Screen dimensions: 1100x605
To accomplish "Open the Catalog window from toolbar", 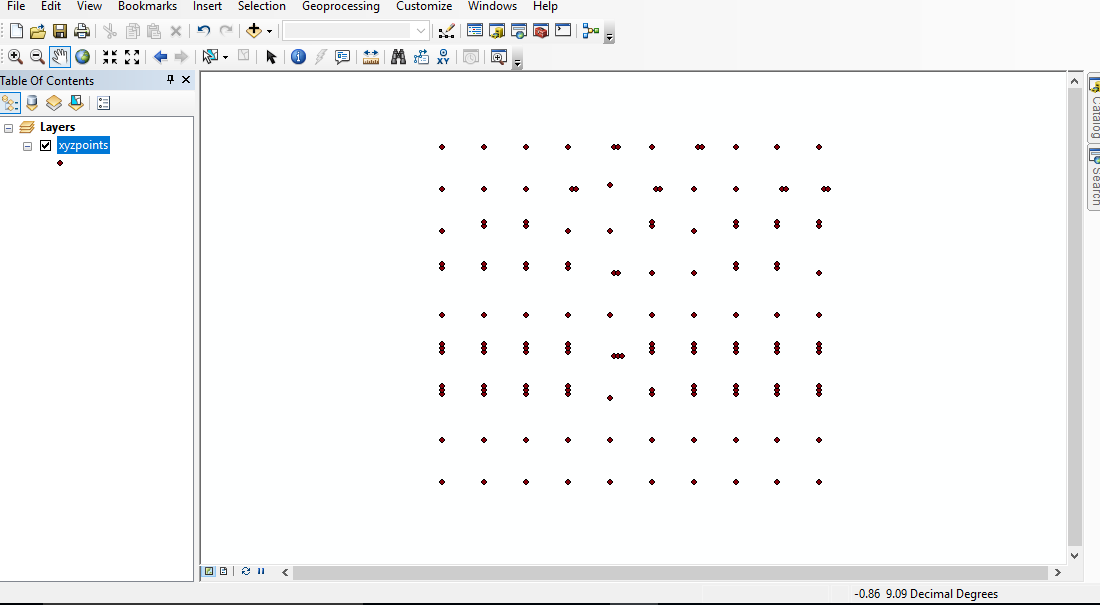I will pyautogui.click(x=497, y=31).
